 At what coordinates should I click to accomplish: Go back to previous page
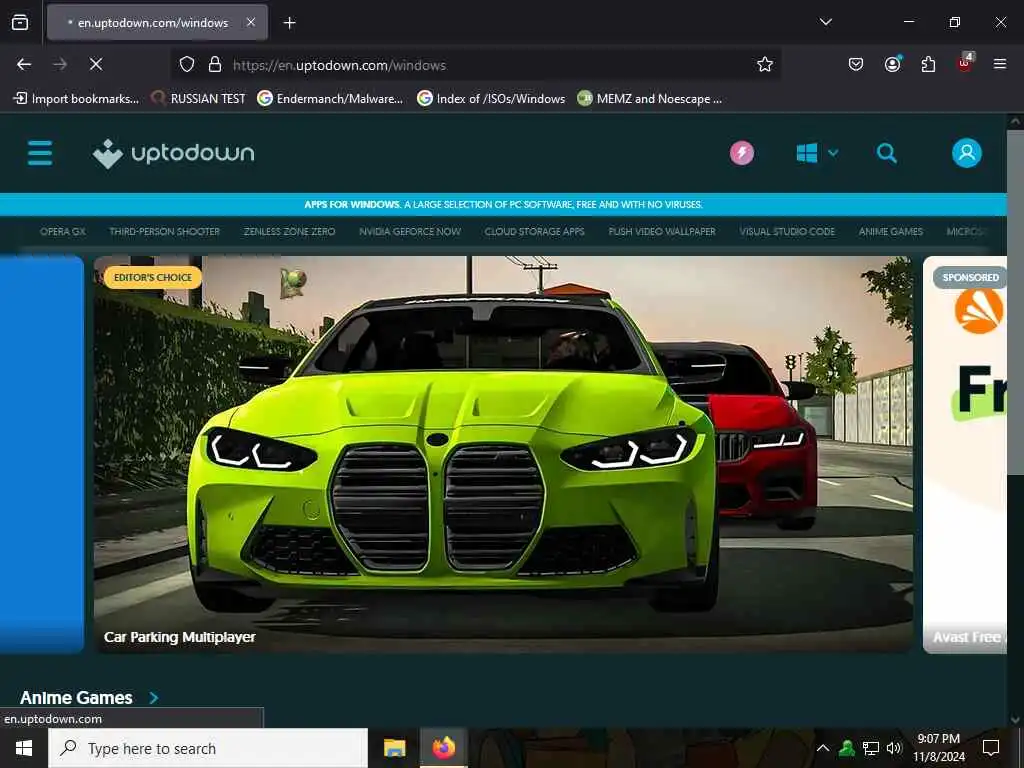[24, 64]
